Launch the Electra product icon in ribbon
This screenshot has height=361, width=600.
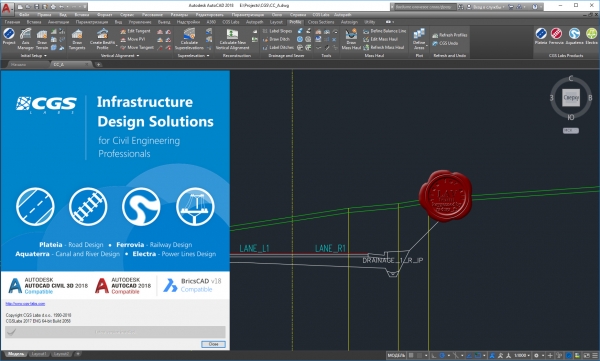tap(591, 36)
